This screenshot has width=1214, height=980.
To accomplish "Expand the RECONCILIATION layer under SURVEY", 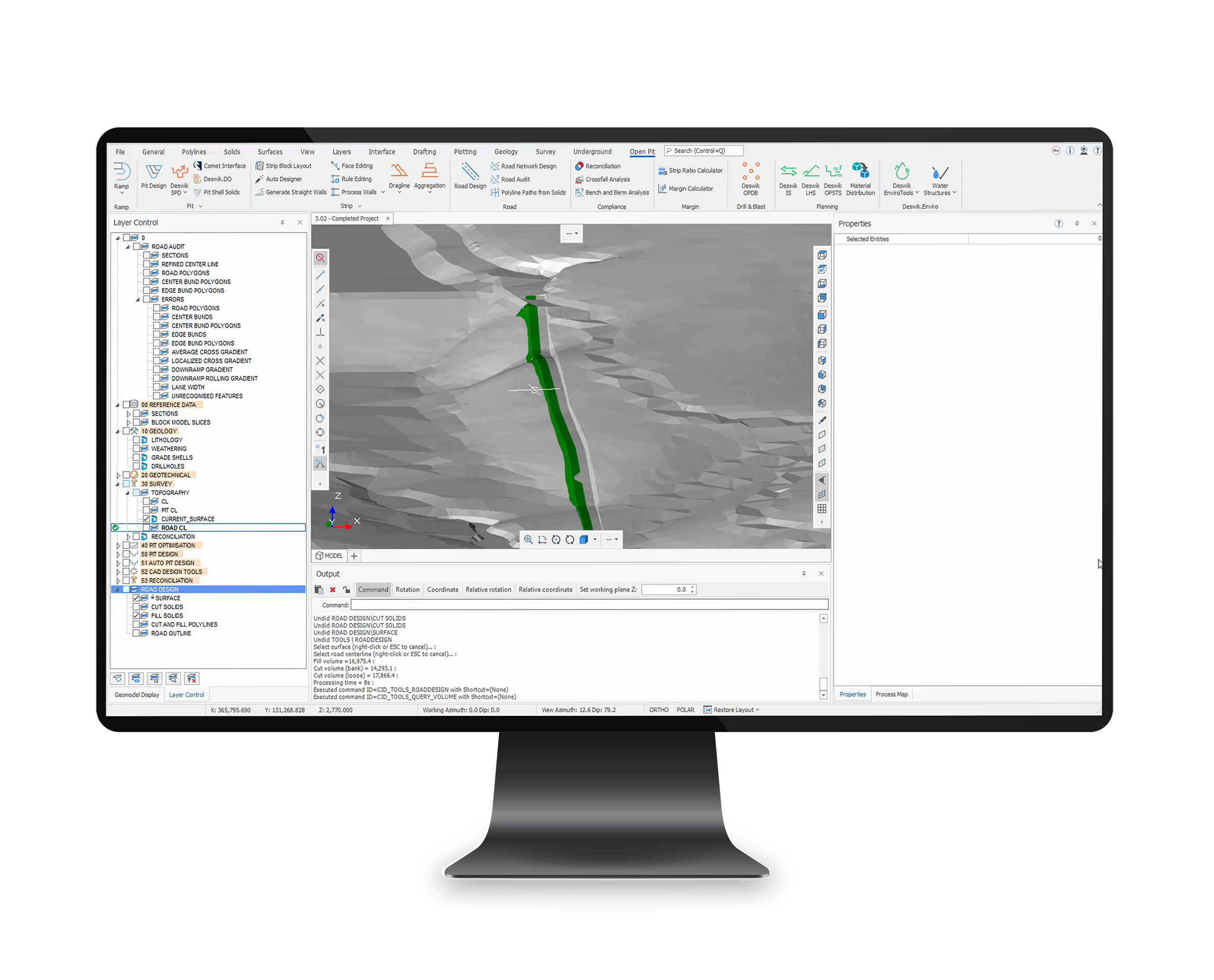I will click(128, 537).
